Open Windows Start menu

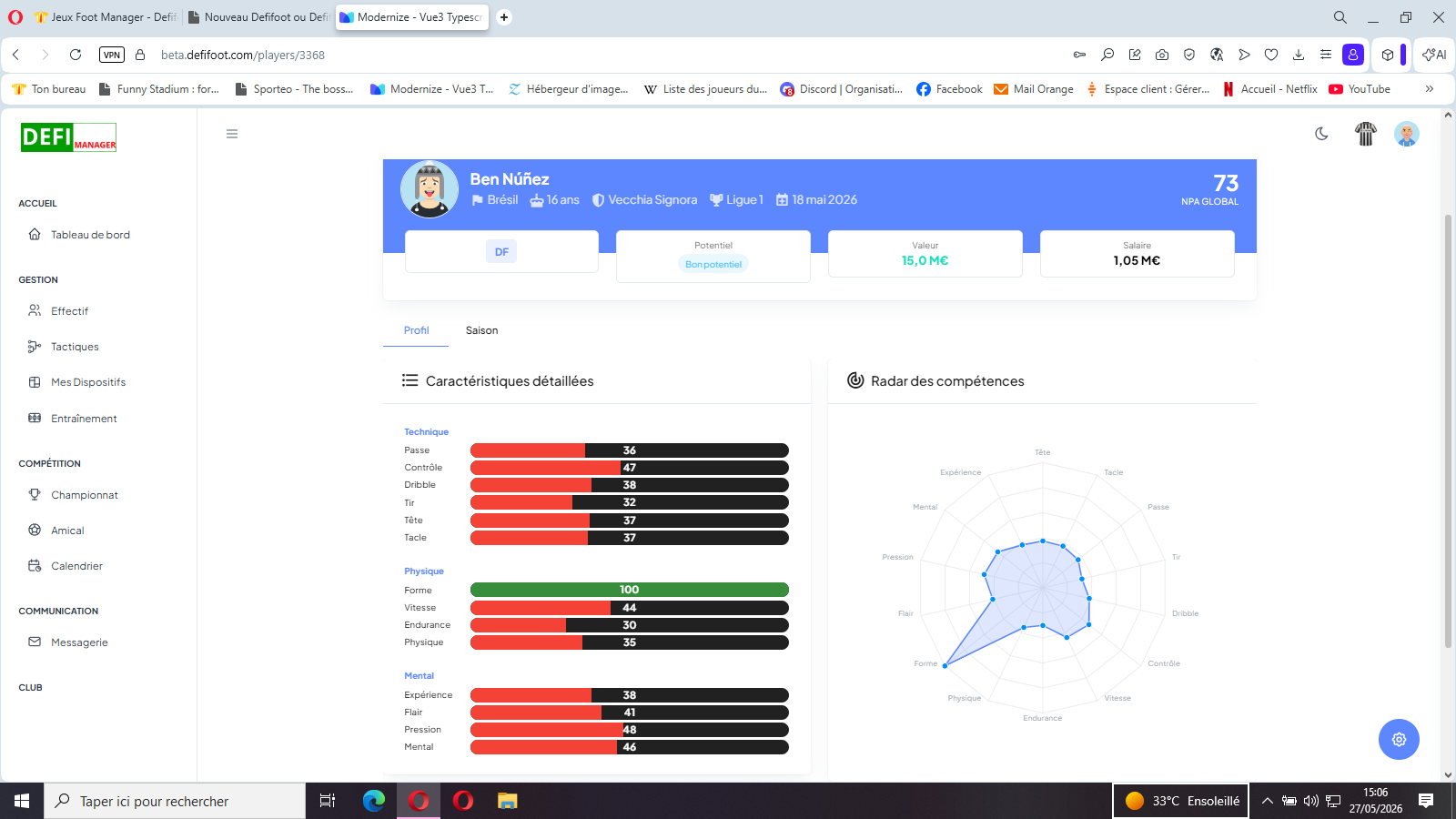click(x=22, y=801)
